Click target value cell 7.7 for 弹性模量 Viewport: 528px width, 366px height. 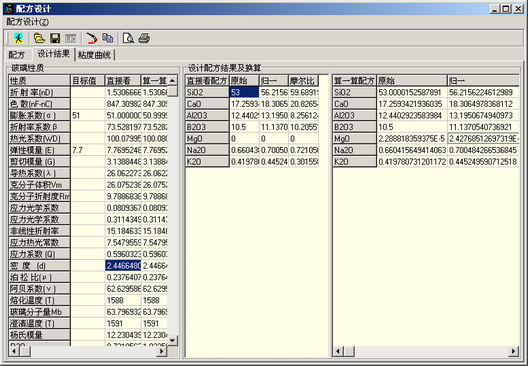point(88,150)
